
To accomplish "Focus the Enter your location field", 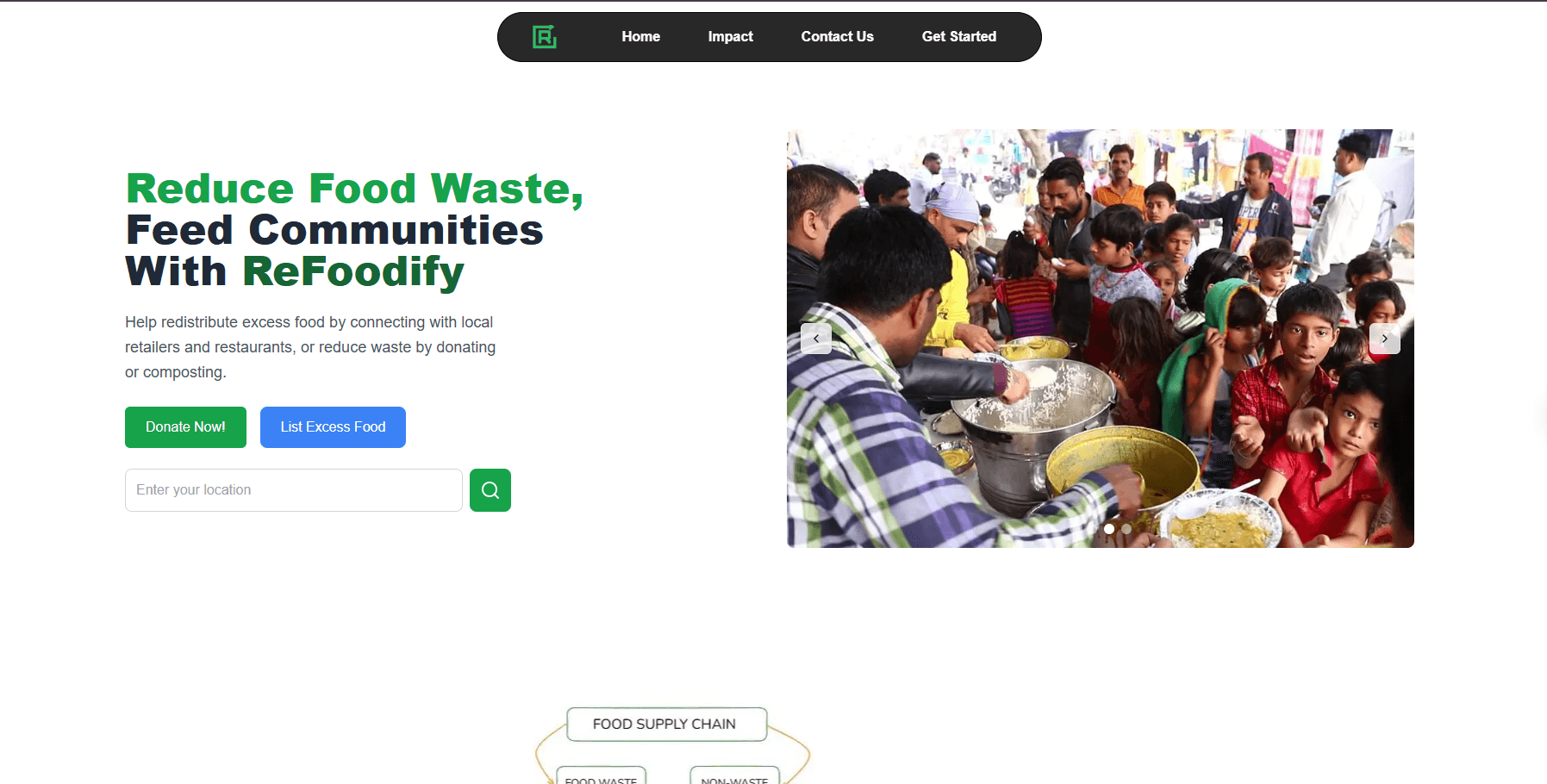I will [294, 490].
